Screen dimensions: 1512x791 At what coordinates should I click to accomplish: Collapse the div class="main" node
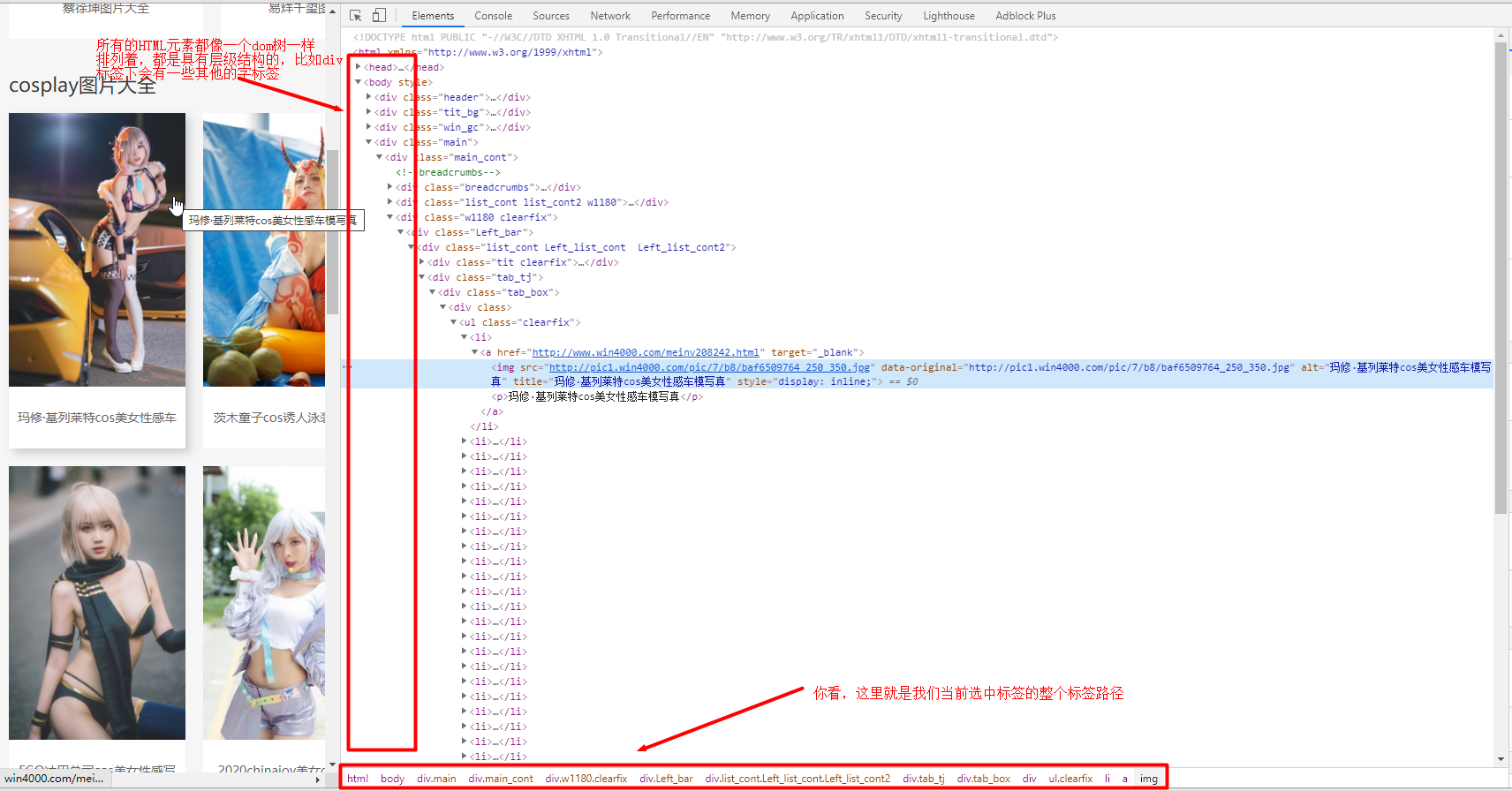point(369,142)
